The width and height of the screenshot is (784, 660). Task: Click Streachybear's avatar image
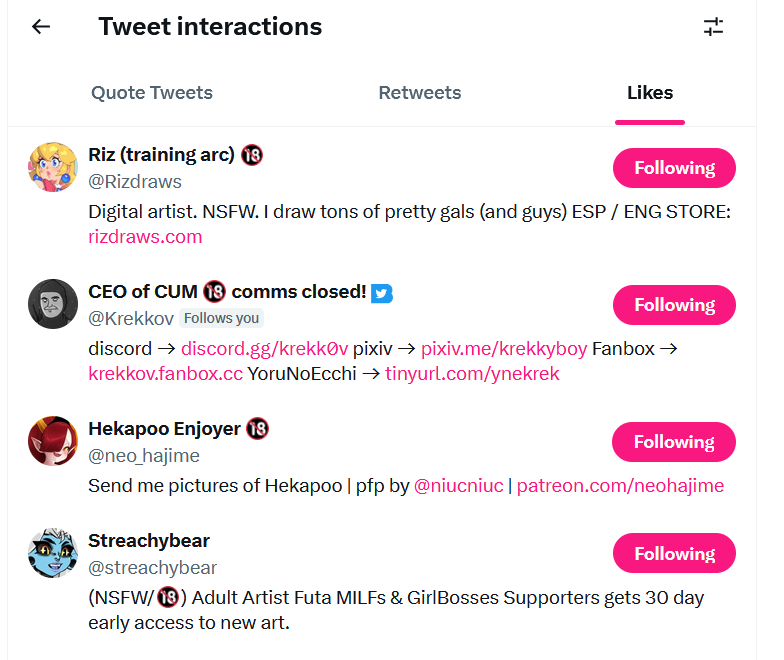(x=53, y=553)
